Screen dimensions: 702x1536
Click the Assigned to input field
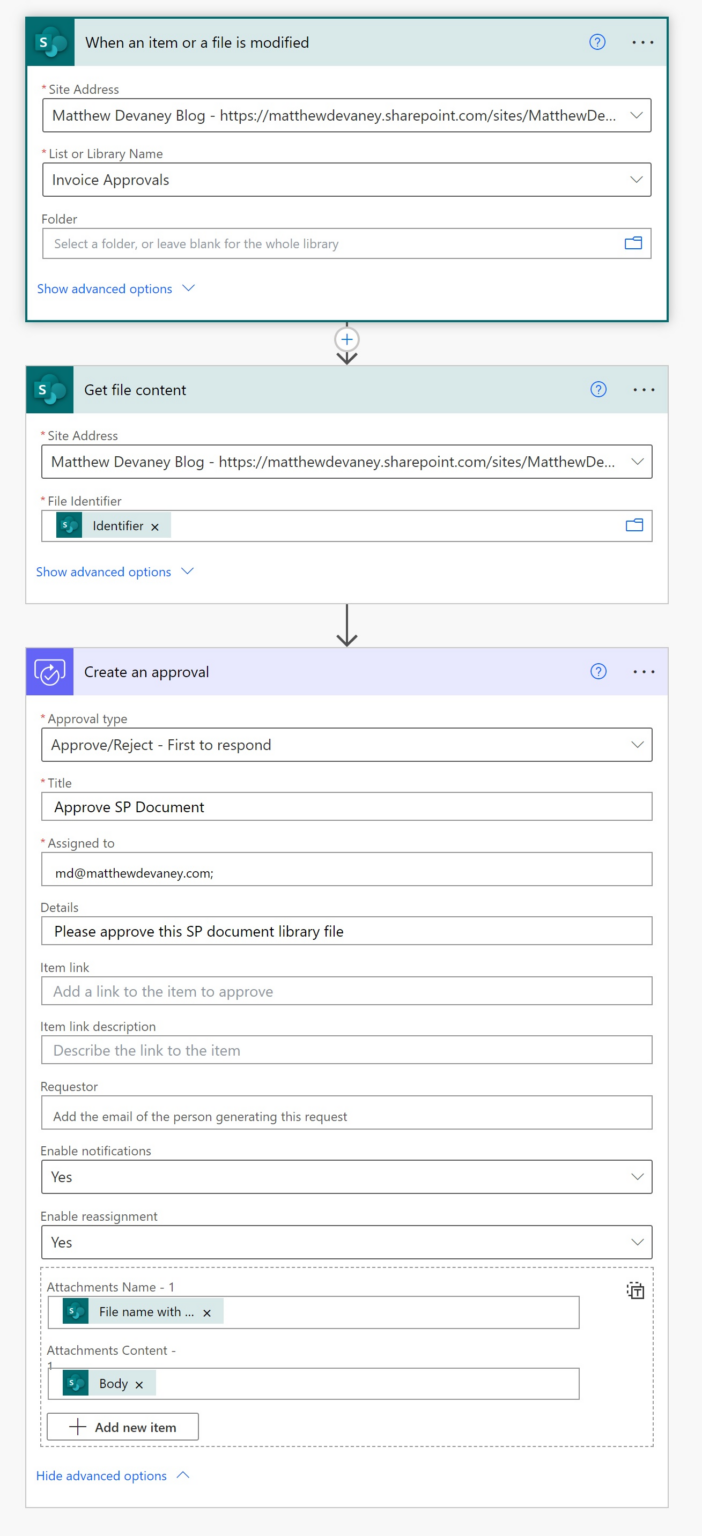(x=346, y=868)
